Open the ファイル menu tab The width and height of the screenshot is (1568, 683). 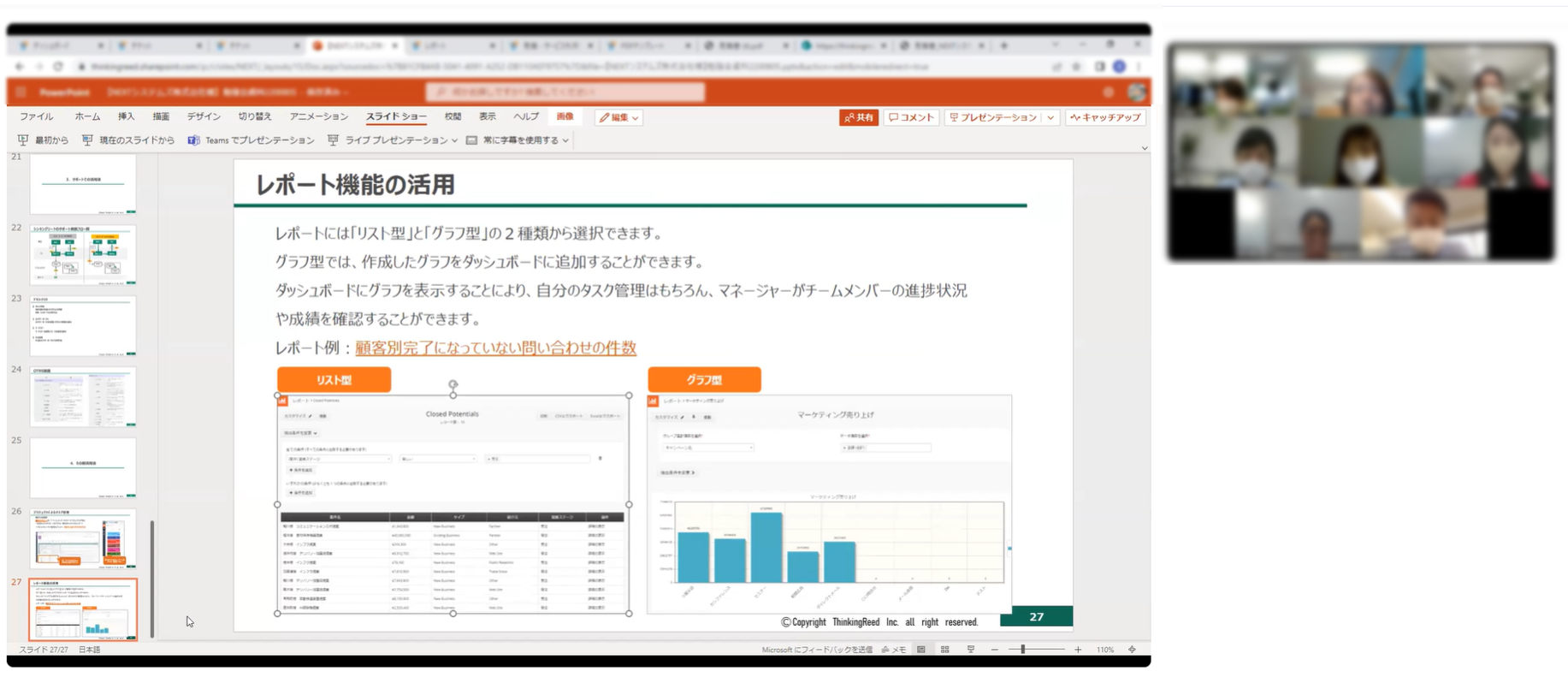coord(37,116)
